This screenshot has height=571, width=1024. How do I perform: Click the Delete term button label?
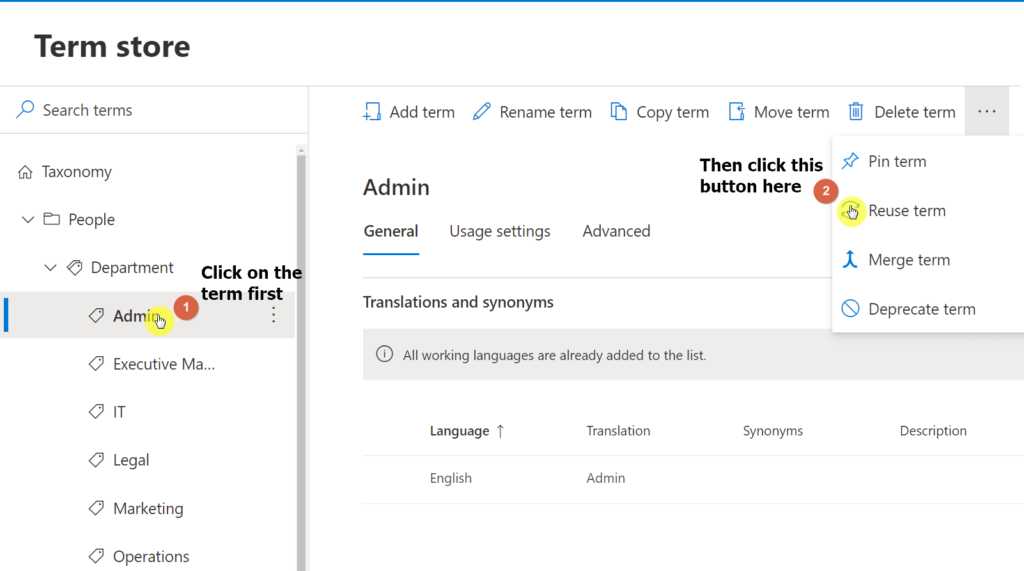coord(914,112)
